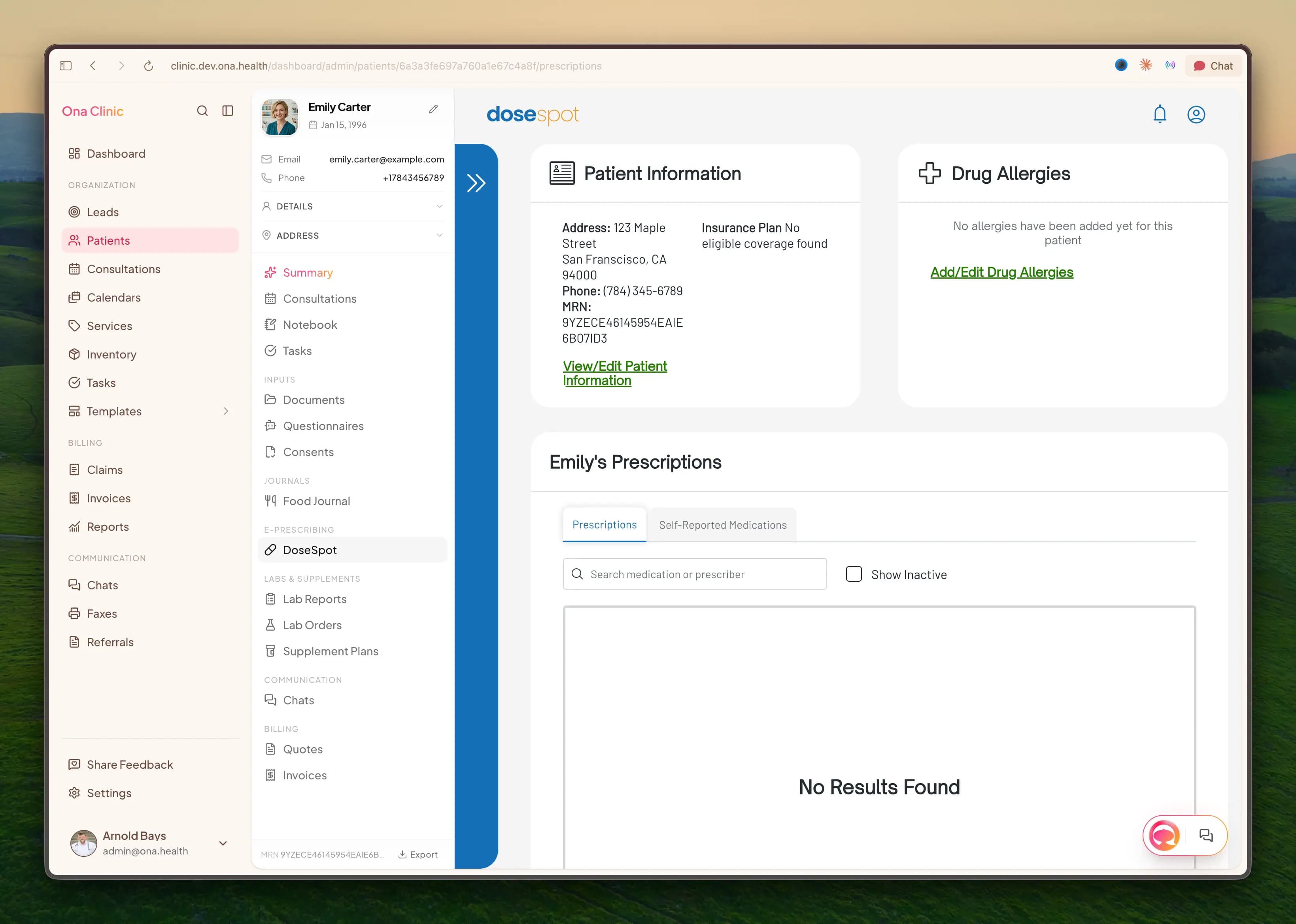Open patient Notebook
Image resolution: width=1296 pixels, height=924 pixels.
(352, 325)
